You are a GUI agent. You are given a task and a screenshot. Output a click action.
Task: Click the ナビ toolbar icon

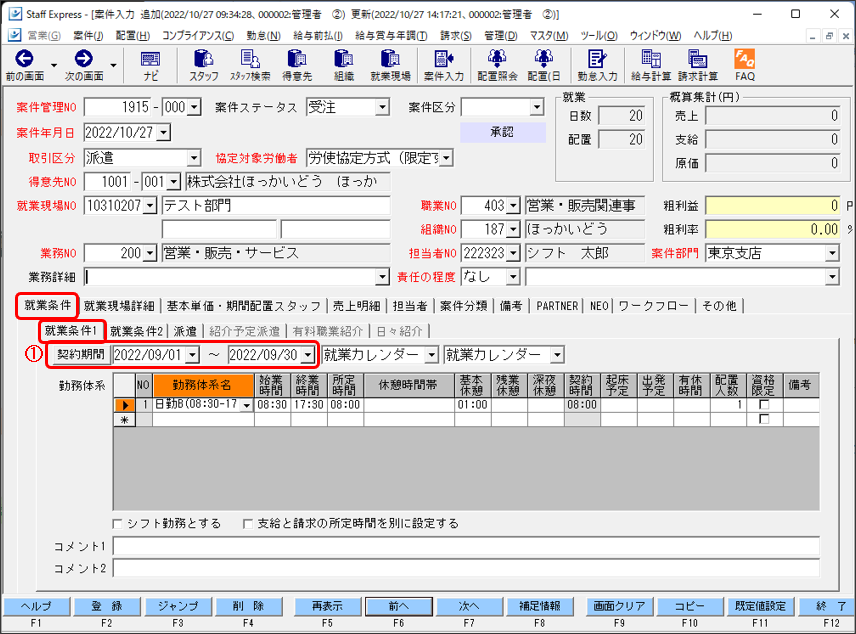click(x=150, y=66)
